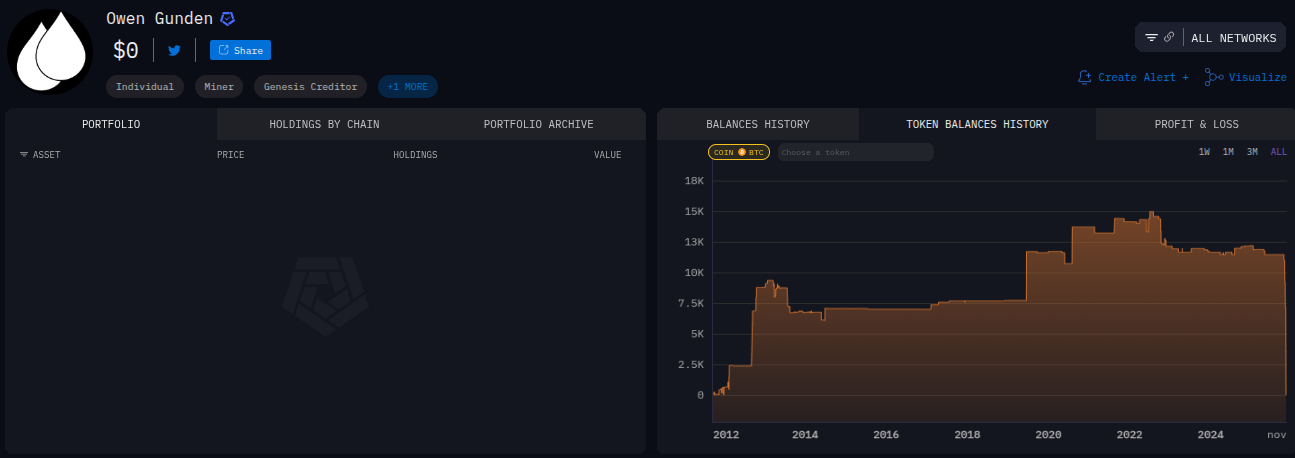Click the filter icon beside ASSET header

(24, 155)
